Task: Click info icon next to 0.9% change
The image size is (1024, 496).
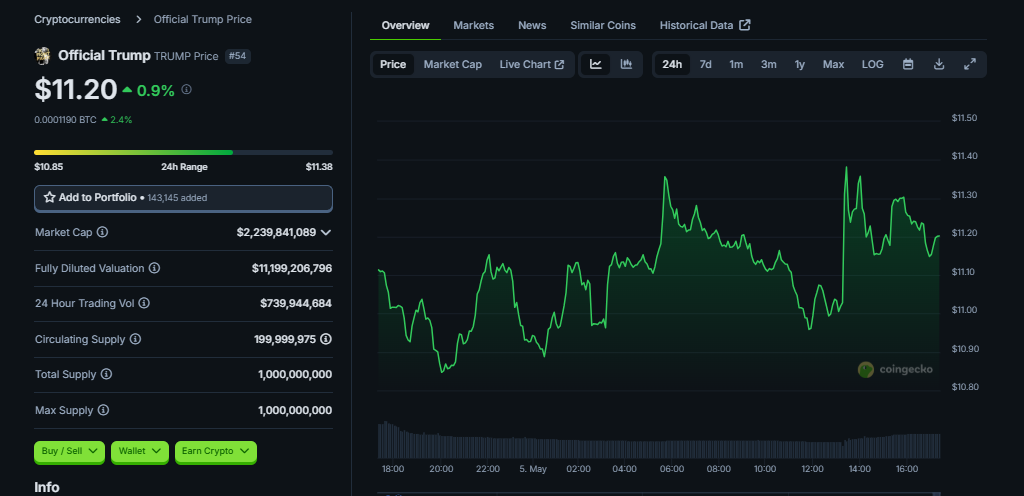Action: 186,89
